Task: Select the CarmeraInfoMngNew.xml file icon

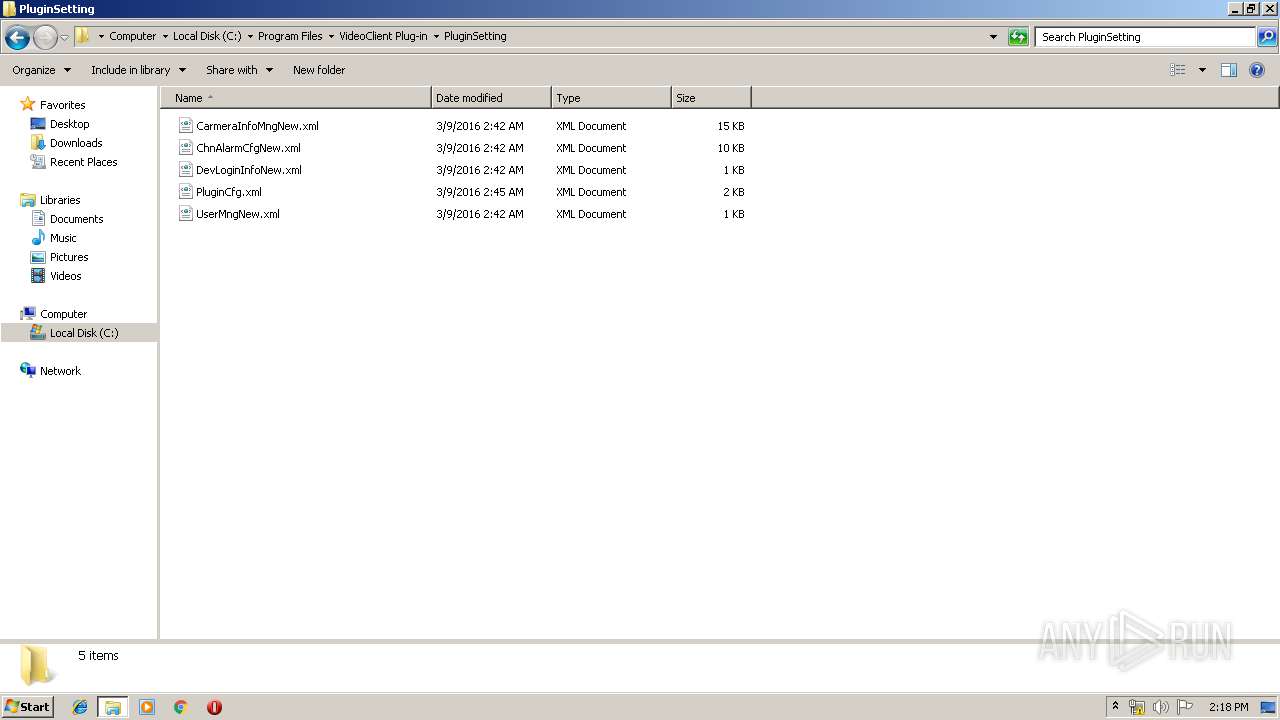Action: click(185, 126)
